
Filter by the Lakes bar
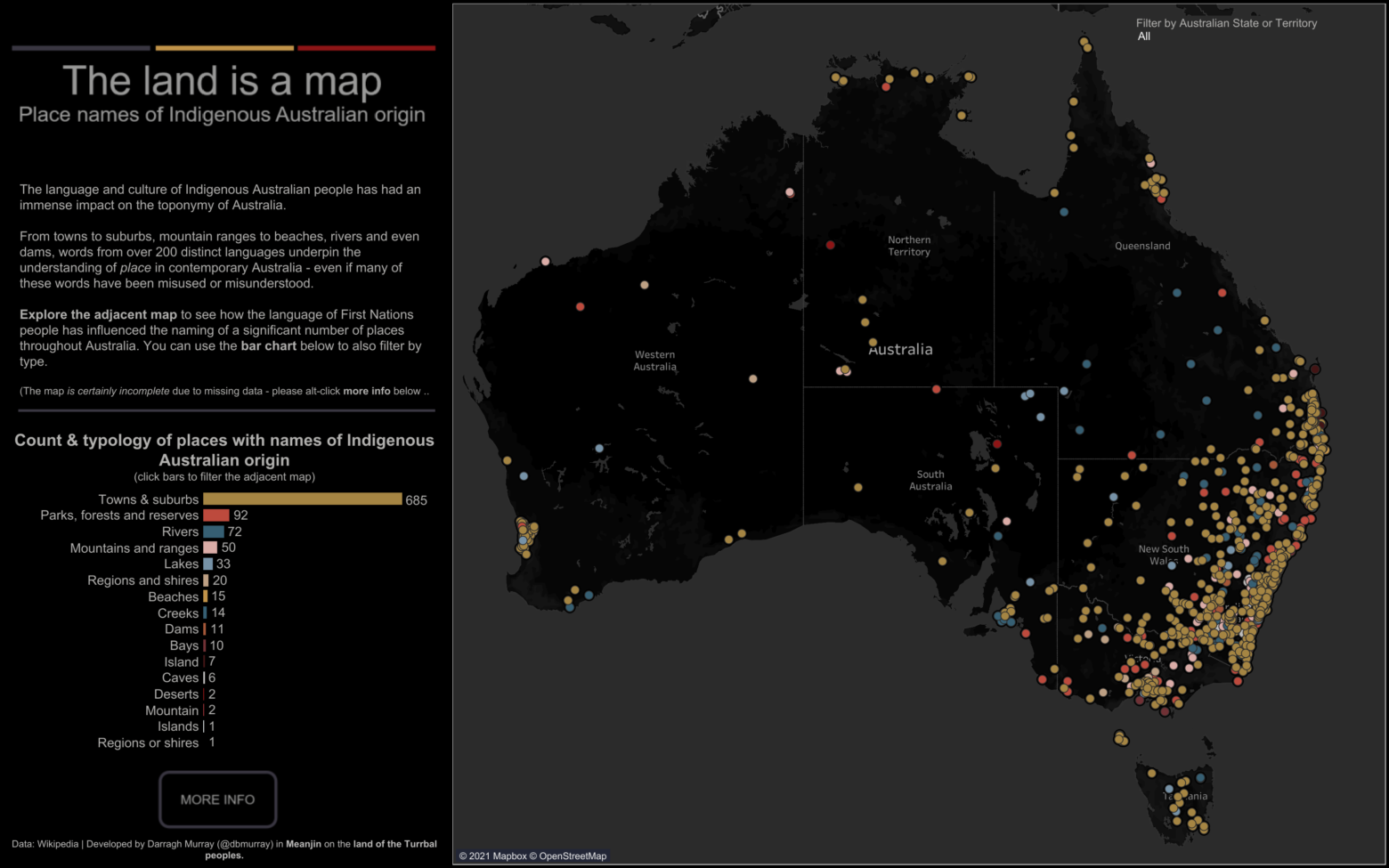coord(207,564)
